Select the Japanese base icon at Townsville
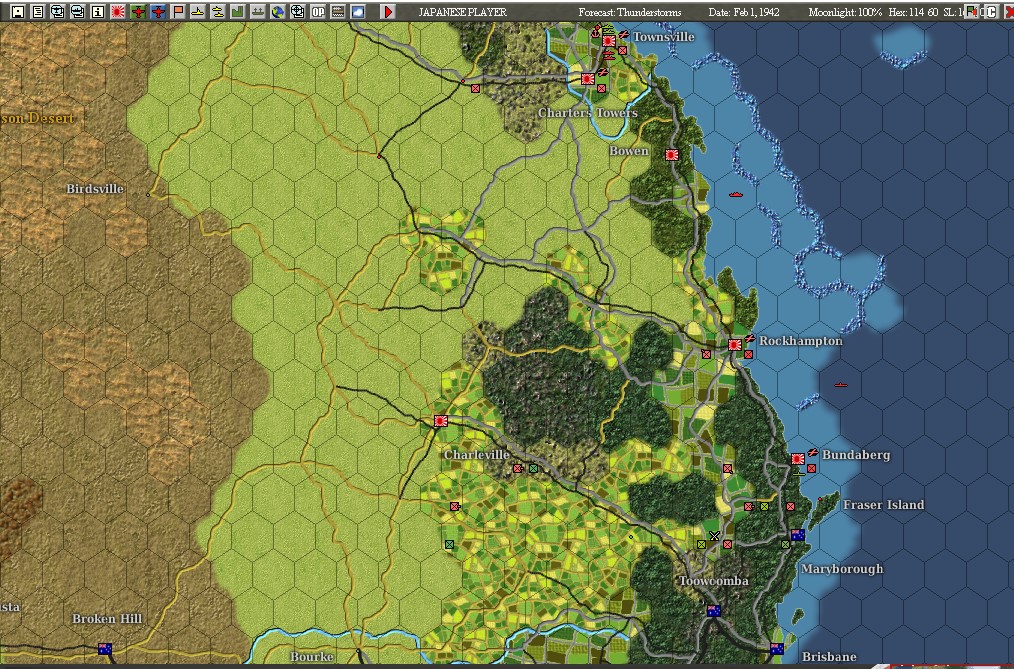The image size is (1014, 669). point(609,41)
